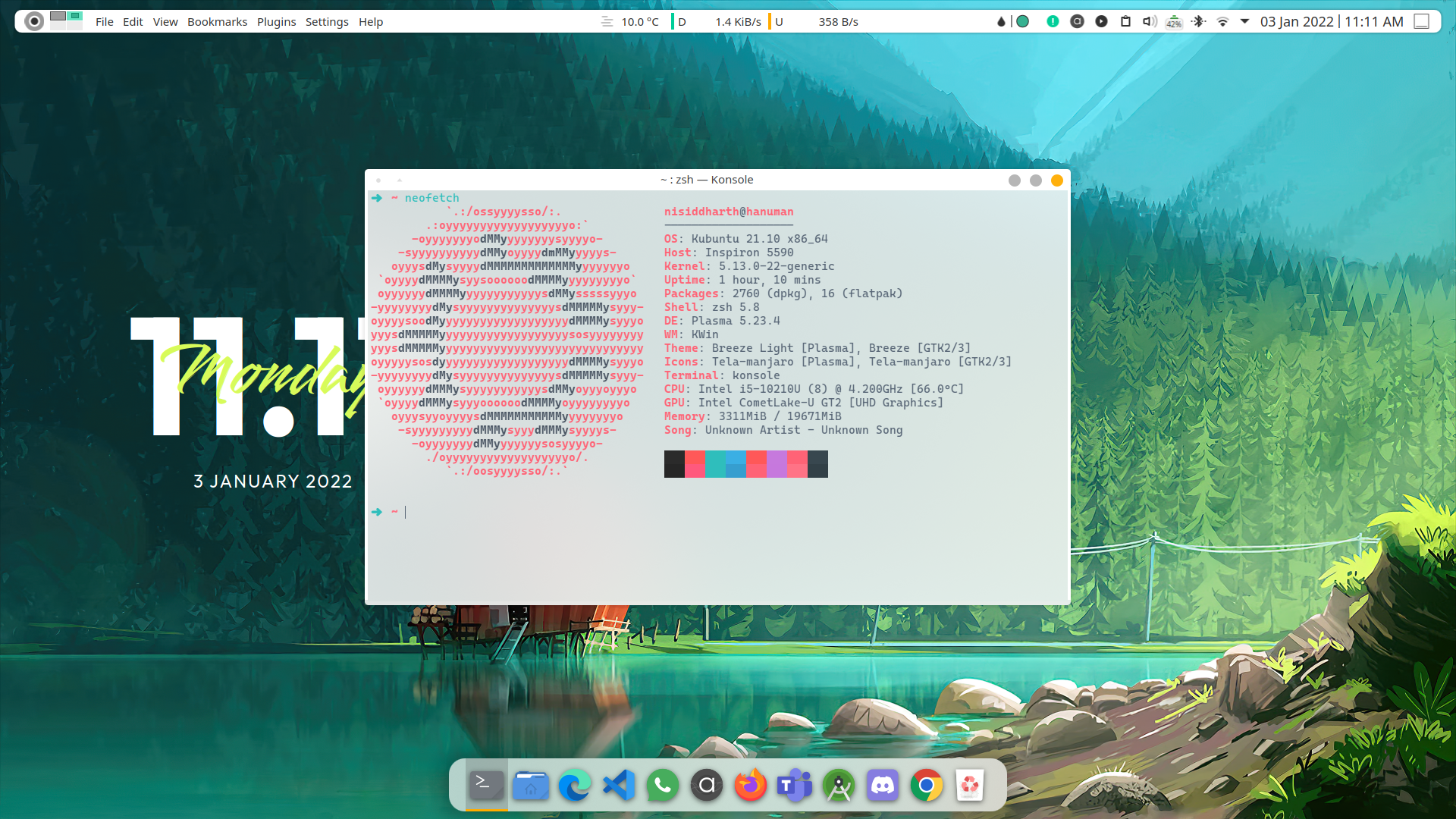Launch Microsoft Edge from the dock
Image resolution: width=1456 pixels, height=819 pixels.
pos(575,785)
